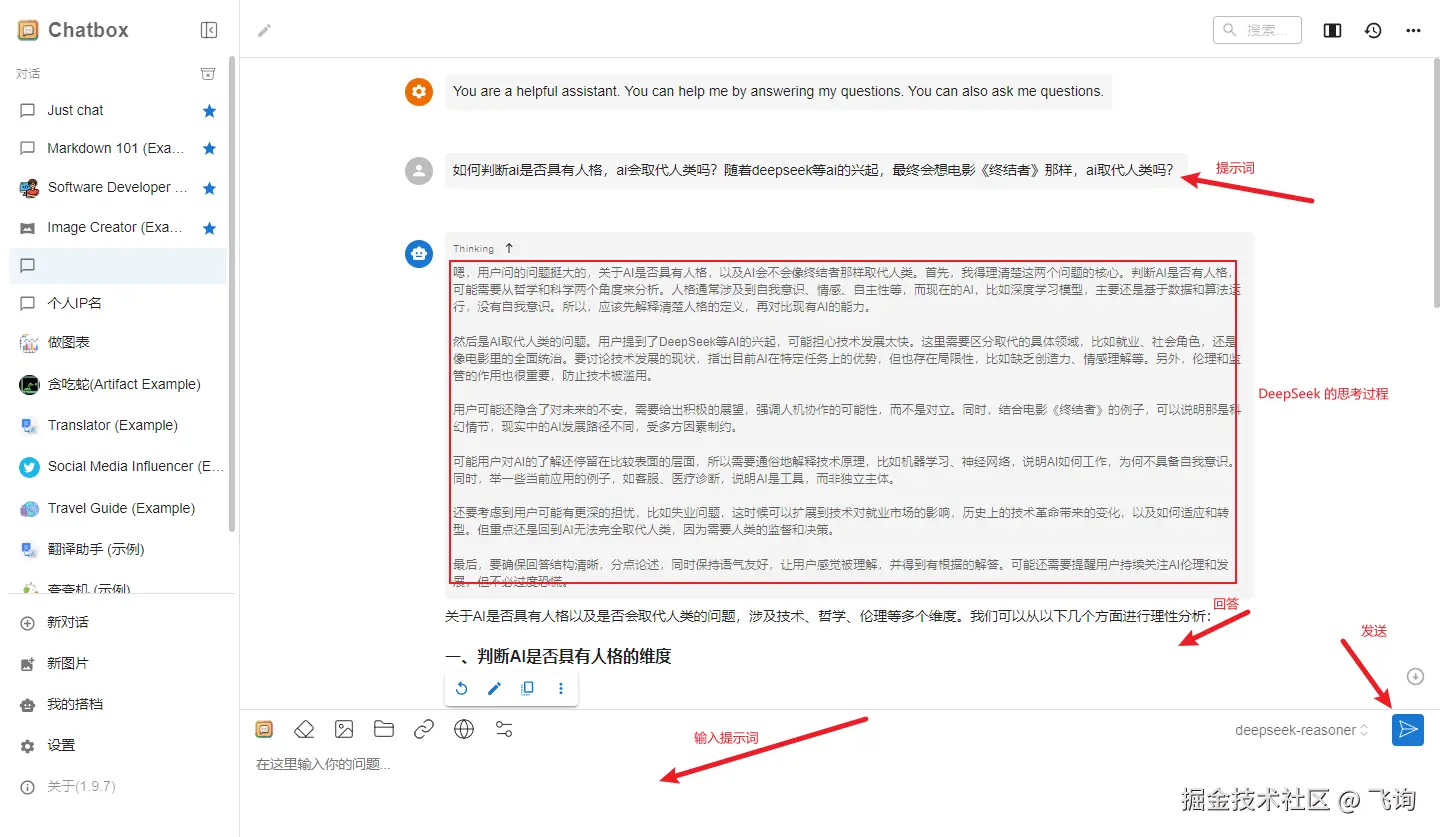Image resolution: width=1440 pixels, height=837 pixels.
Task: Open the 做图表 conversation
Action: coord(118,343)
